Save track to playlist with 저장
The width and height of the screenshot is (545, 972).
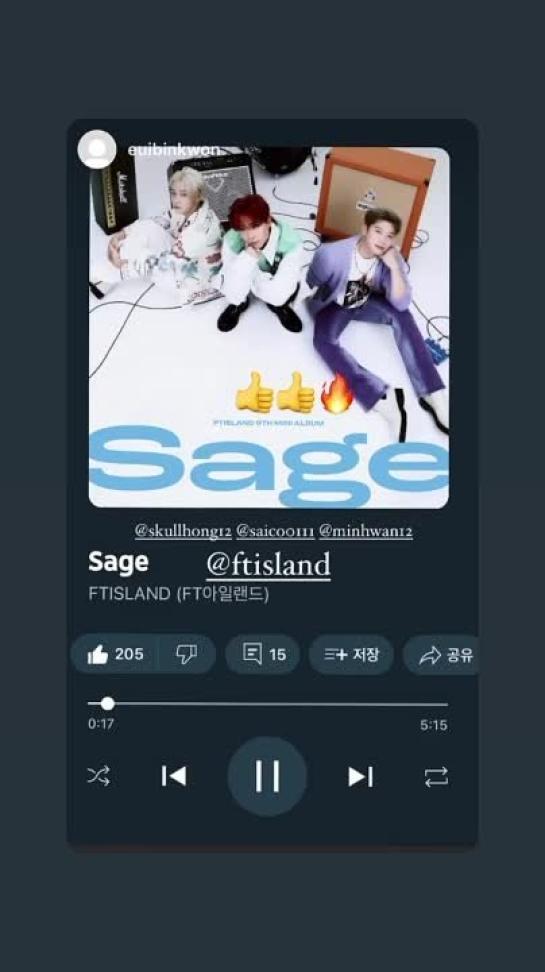[351, 654]
